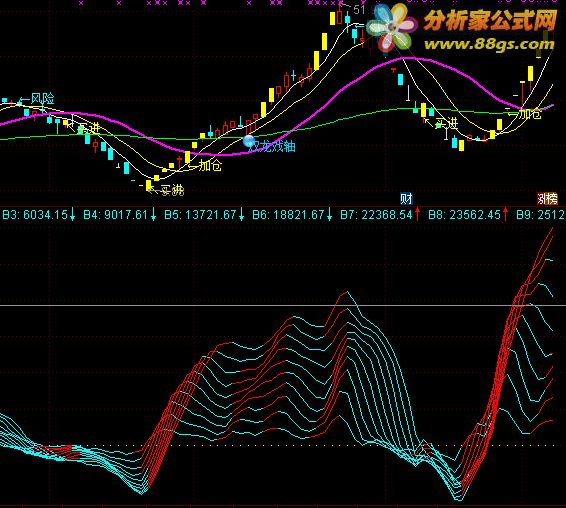Select the B4: 9017.61 indicator value
This screenshot has height=508, width=566.
116,215
